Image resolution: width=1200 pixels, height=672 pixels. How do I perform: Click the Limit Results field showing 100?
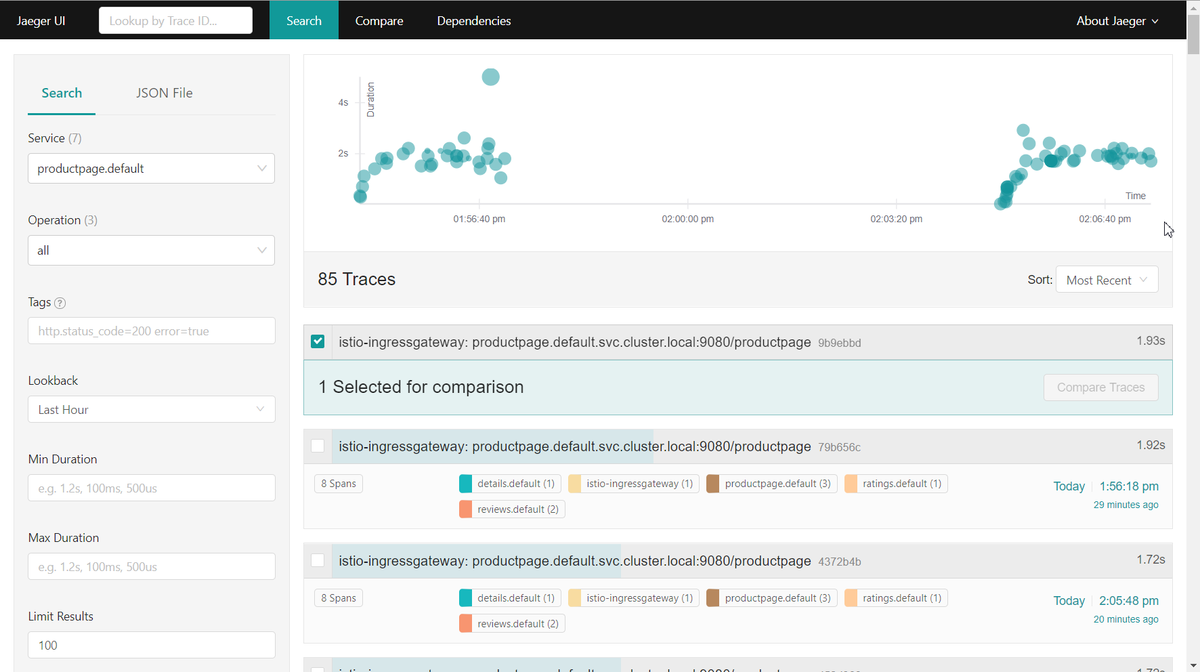click(151, 645)
